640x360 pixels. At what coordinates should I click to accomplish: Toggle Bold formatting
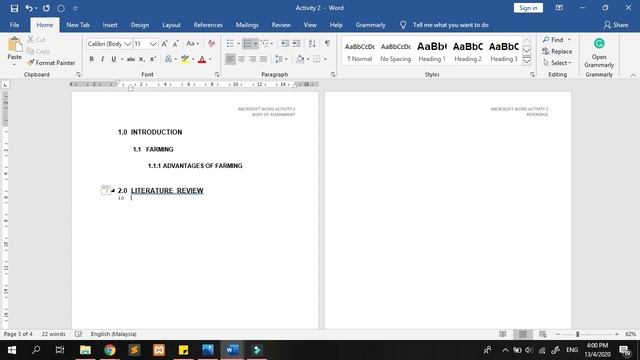click(x=91, y=59)
